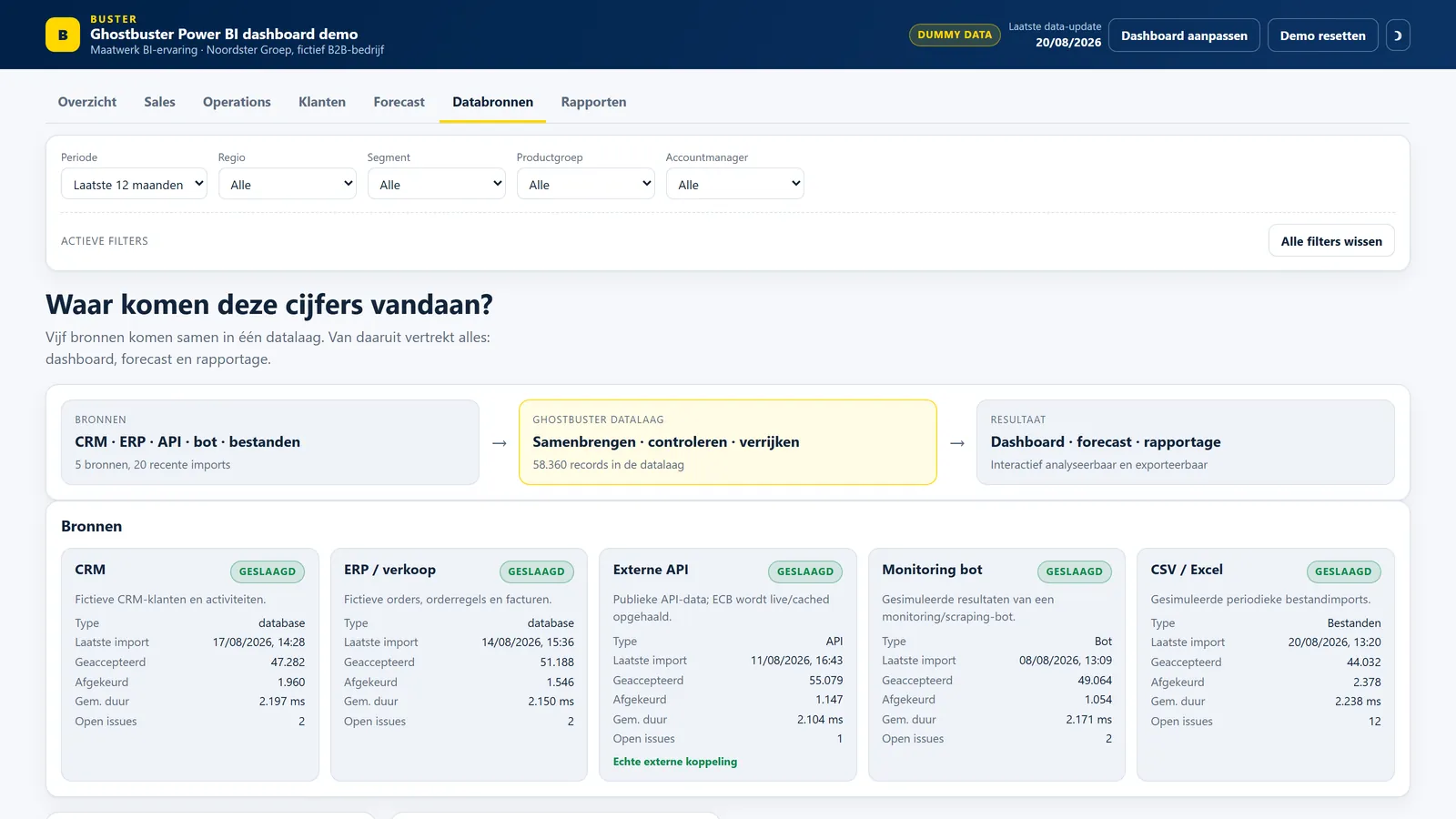Select the Klanten tab
Image resolution: width=1456 pixels, height=819 pixels.
click(x=322, y=102)
